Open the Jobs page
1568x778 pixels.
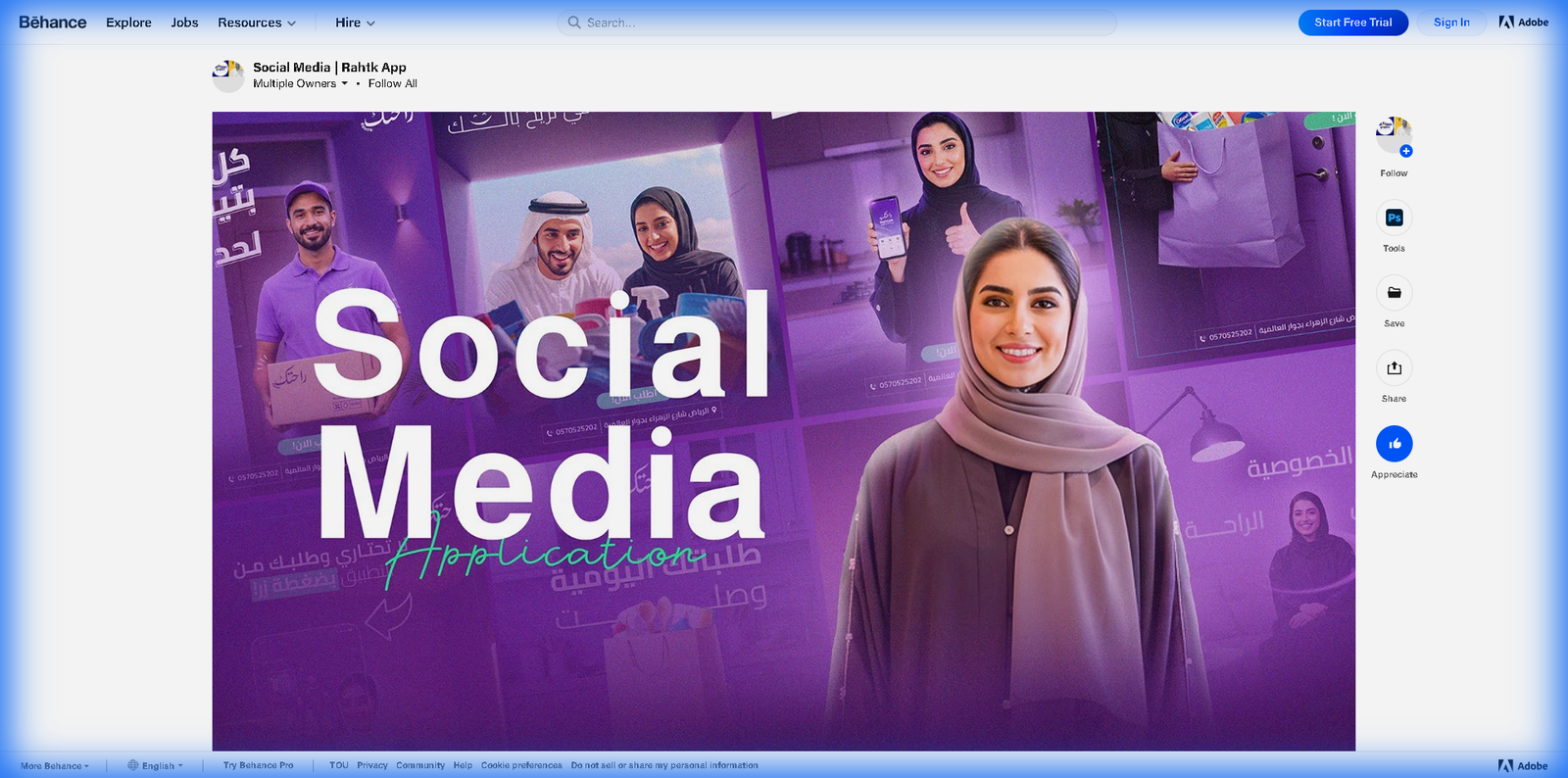coord(184,23)
